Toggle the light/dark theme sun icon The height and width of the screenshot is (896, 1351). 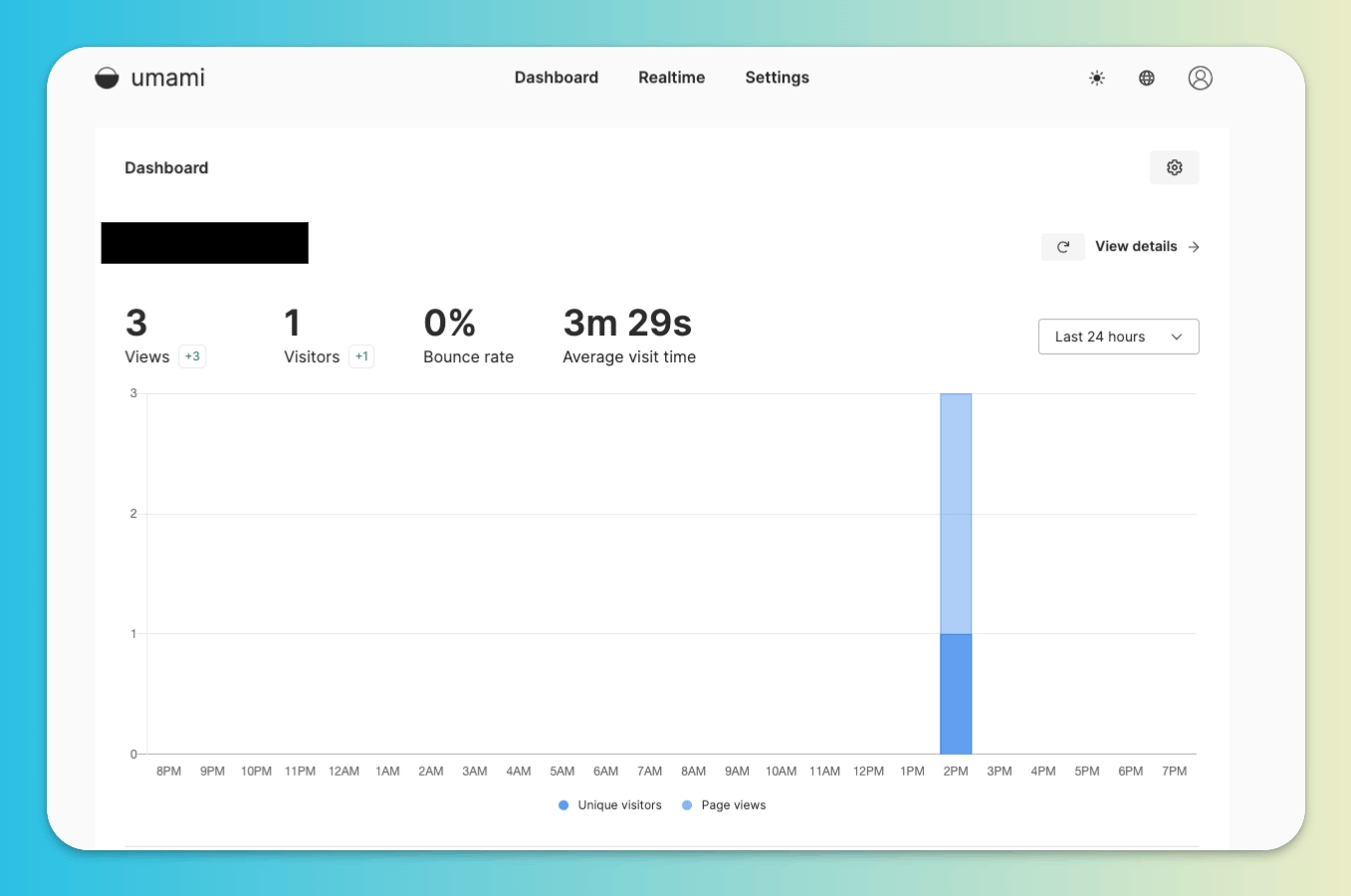pyautogui.click(x=1097, y=78)
